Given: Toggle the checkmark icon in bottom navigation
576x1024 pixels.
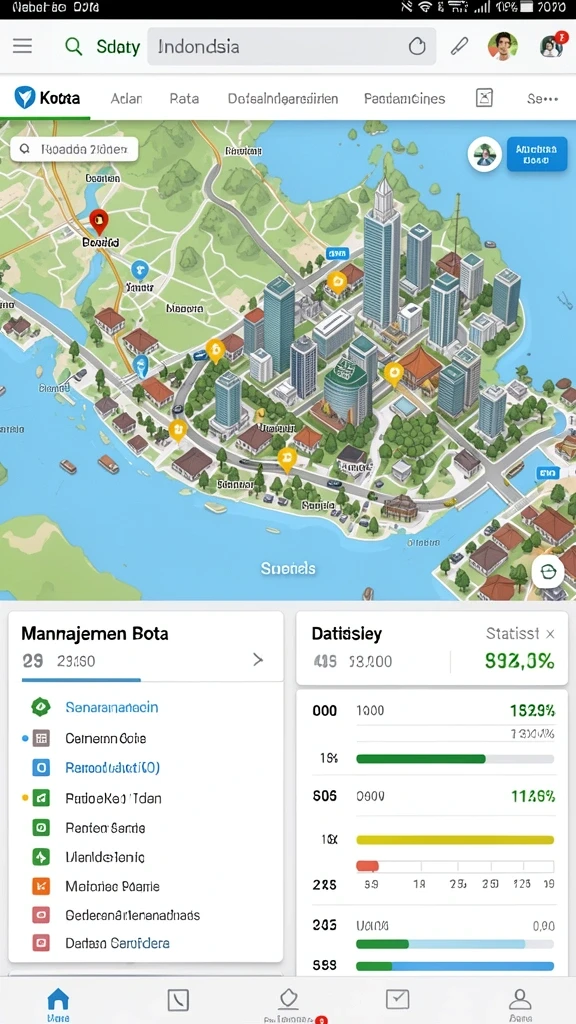Looking at the screenshot, I should [397, 999].
